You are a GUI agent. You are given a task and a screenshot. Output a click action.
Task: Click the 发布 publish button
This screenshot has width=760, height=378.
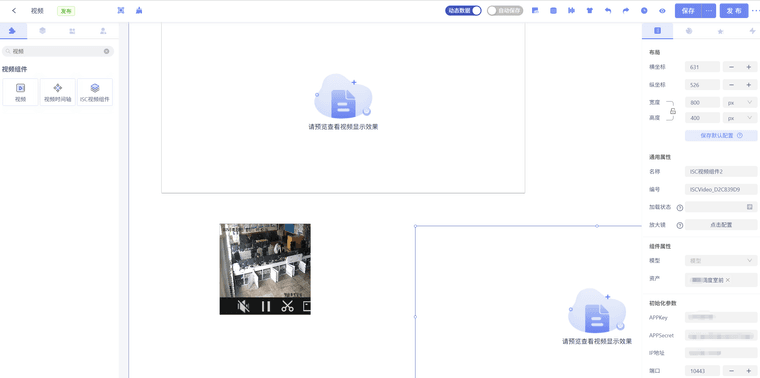(734, 11)
